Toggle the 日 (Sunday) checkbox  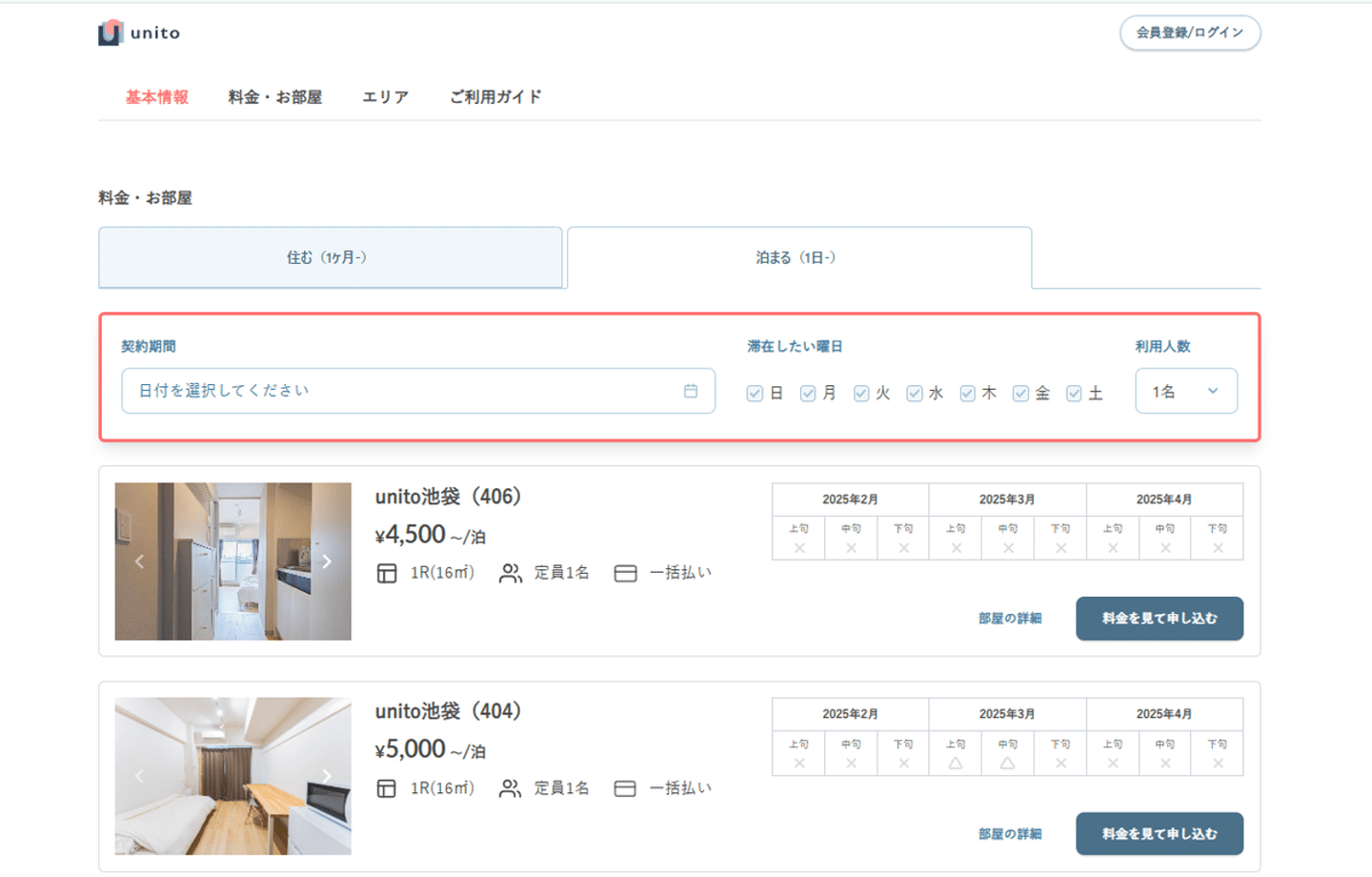pyautogui.click(x=756, y=393)
